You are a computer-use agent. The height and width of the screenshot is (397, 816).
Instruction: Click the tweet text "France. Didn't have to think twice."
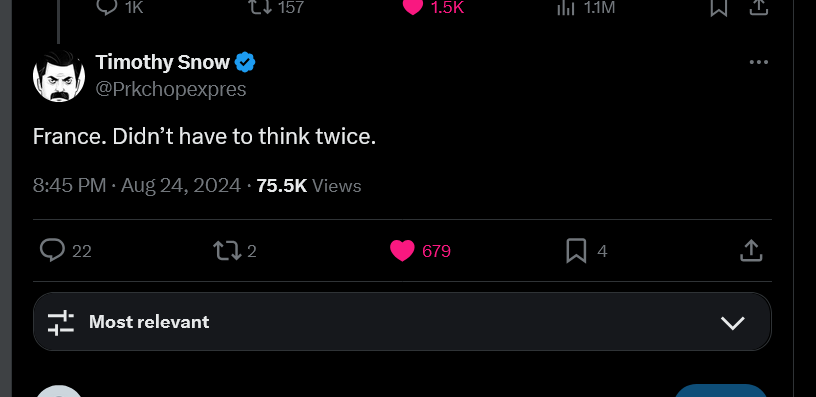[204, 137]
